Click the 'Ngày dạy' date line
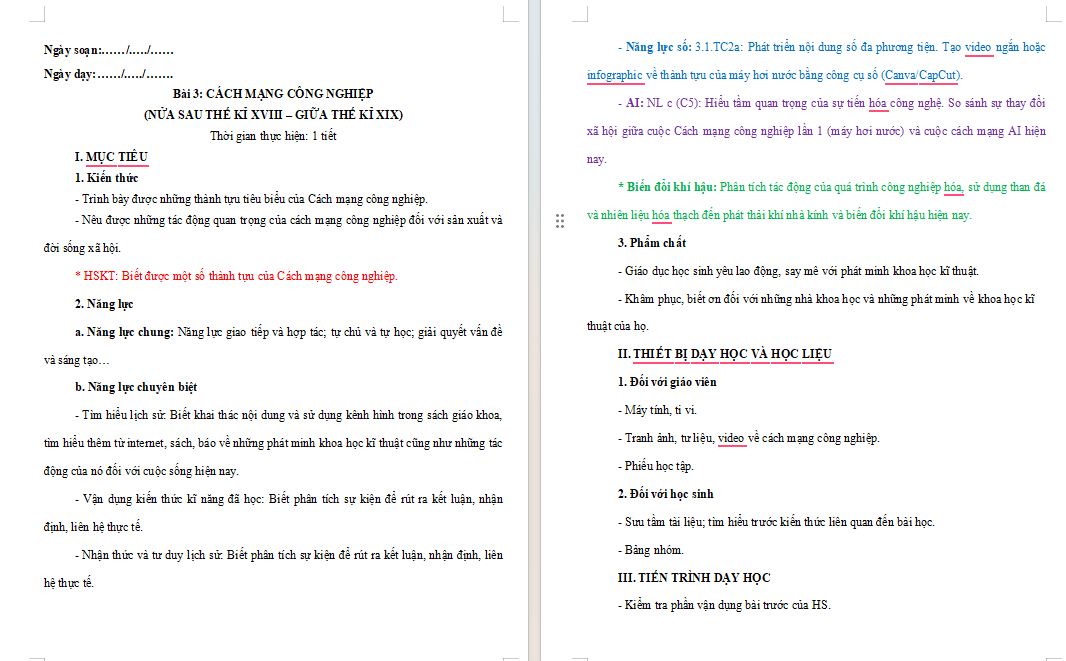 coord(109,74)
